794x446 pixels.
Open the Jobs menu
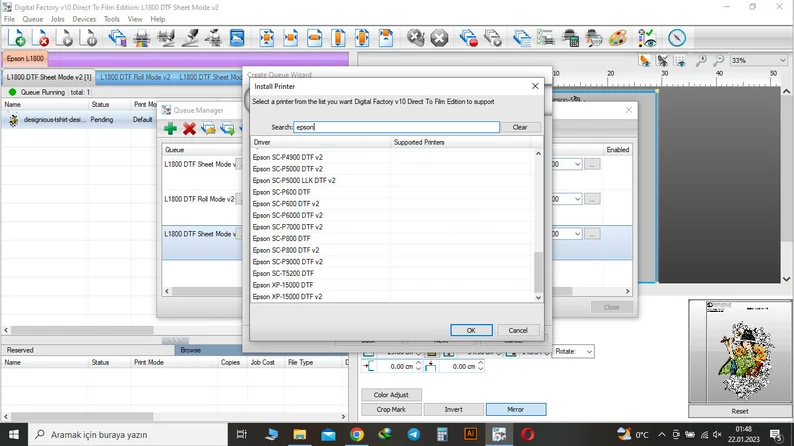(57, 19)
